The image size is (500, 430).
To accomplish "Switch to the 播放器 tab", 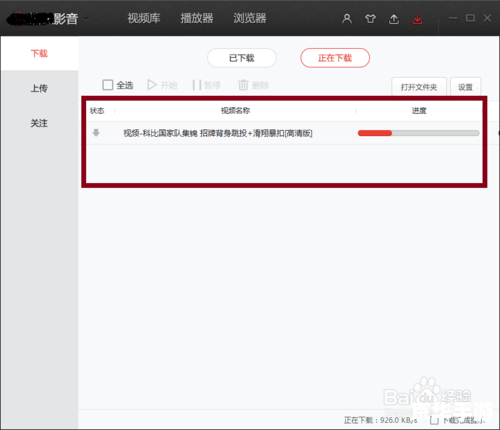I will (x=197, y=18).
